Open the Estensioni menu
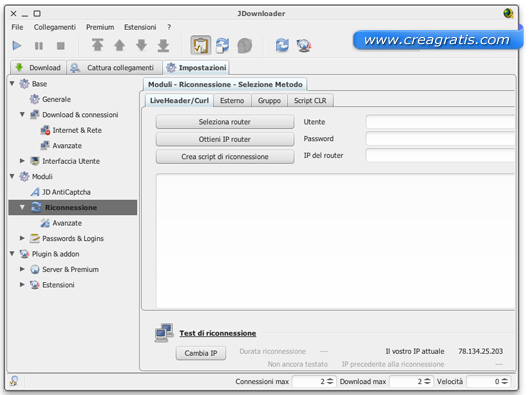The height and width of the screenshot is (395, 530). coord(140,27)
